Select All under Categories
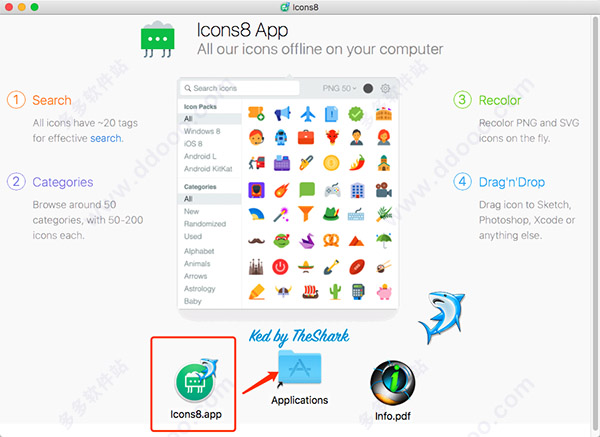 (210, 199)
